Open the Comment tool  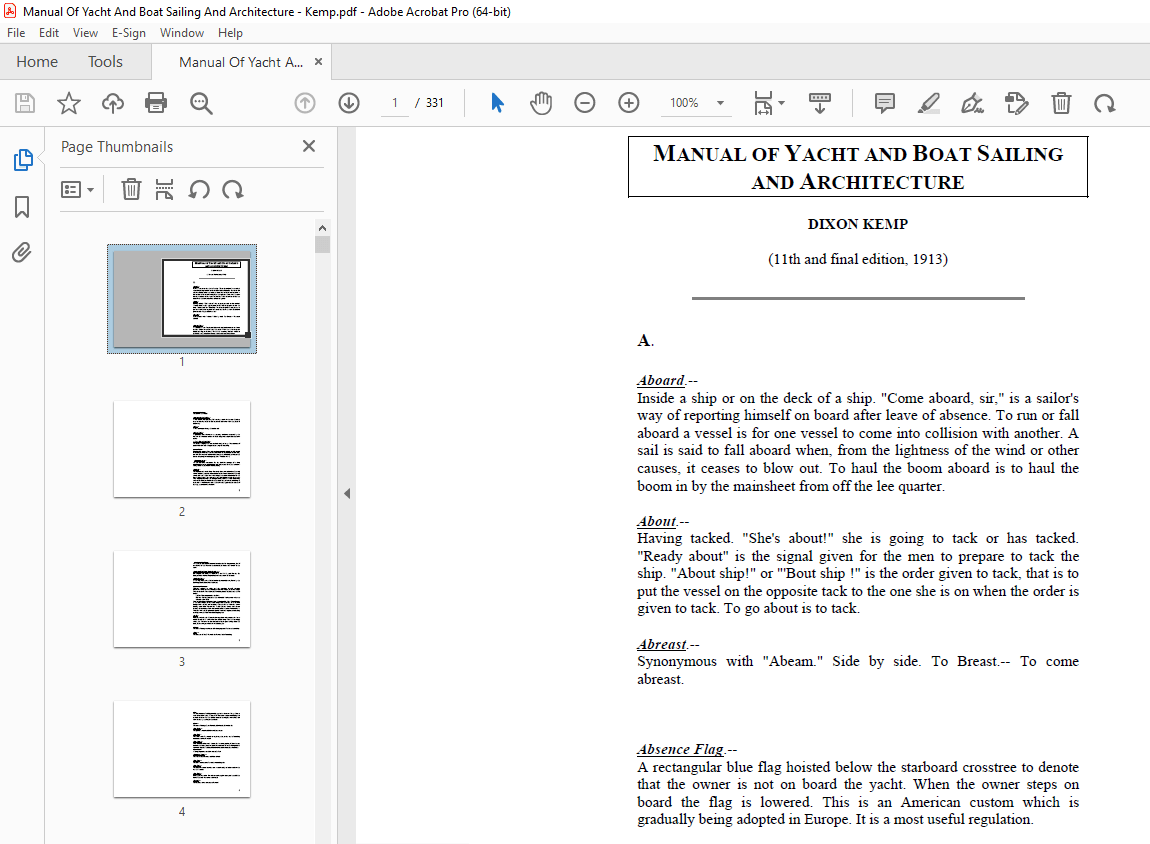click(x=884, y=103)
